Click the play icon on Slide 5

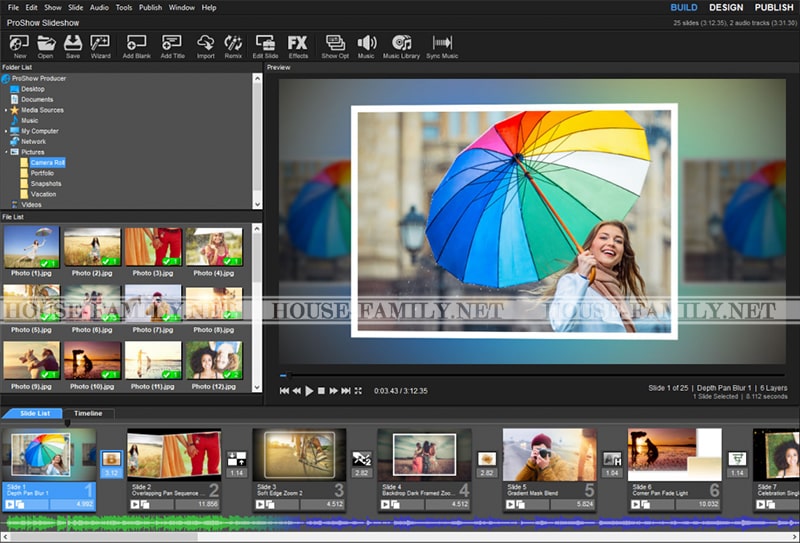510,505
